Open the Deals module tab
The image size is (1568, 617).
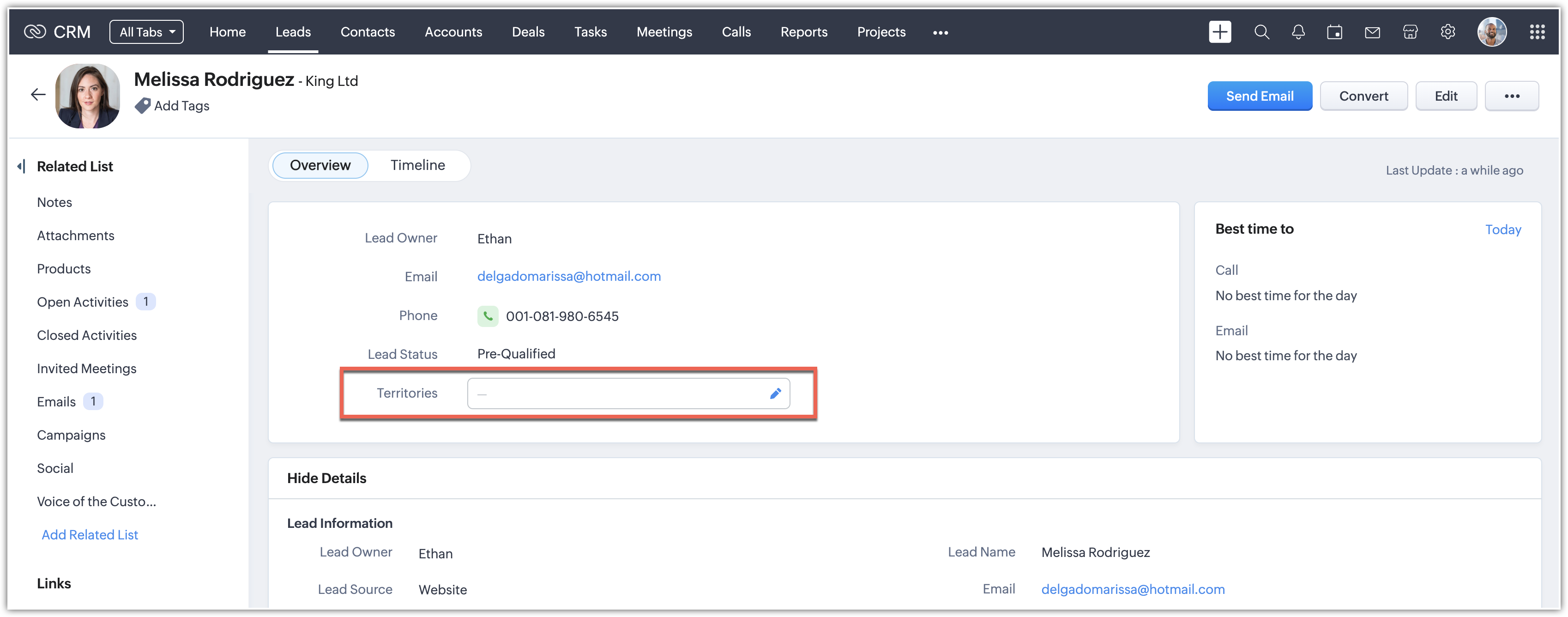coord(528,32)
